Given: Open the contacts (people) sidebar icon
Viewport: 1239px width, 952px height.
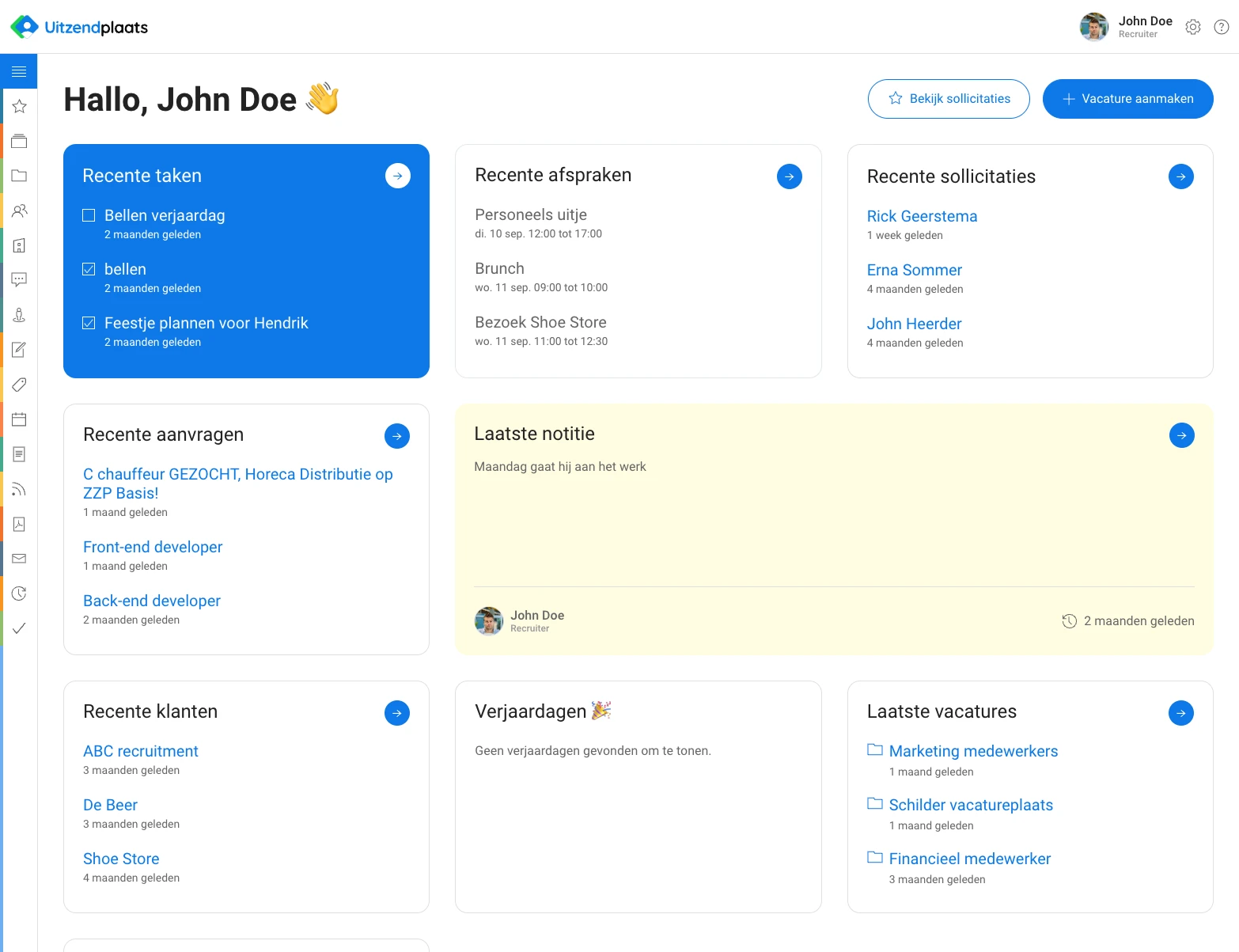Looking at the screenshot, I should point(19,211).
